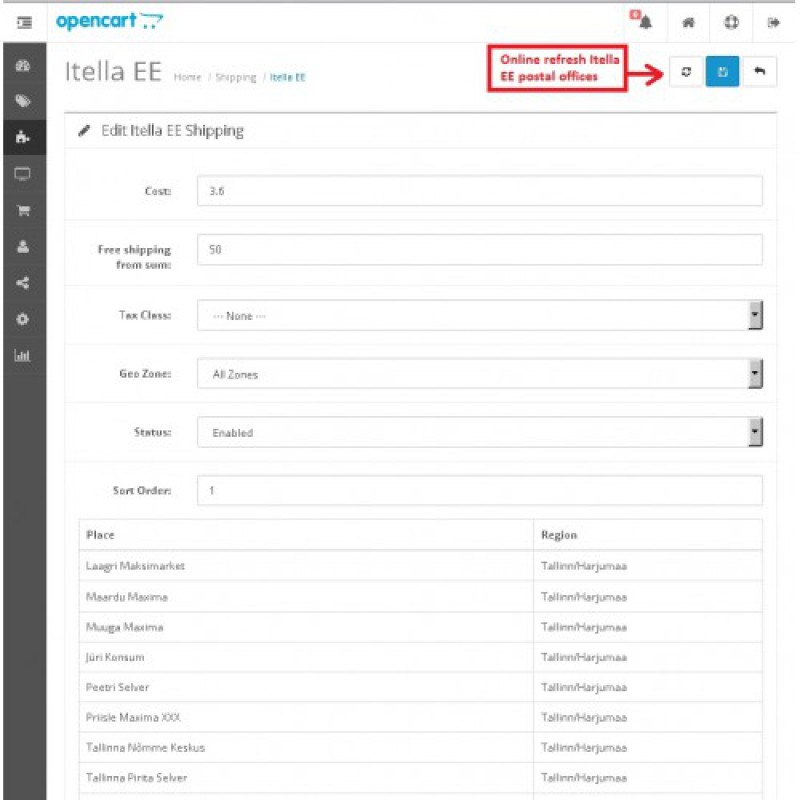Click the Shipping breadcrumb link
Image resolution: width=800 pixels, height=800 pixels.
tap(236, 77)
